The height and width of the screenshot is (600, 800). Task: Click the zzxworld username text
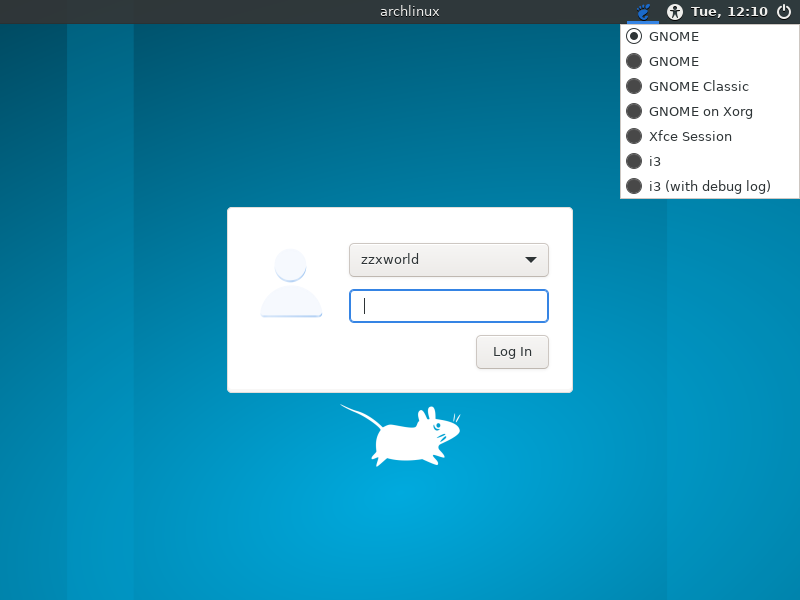point(390,259)
